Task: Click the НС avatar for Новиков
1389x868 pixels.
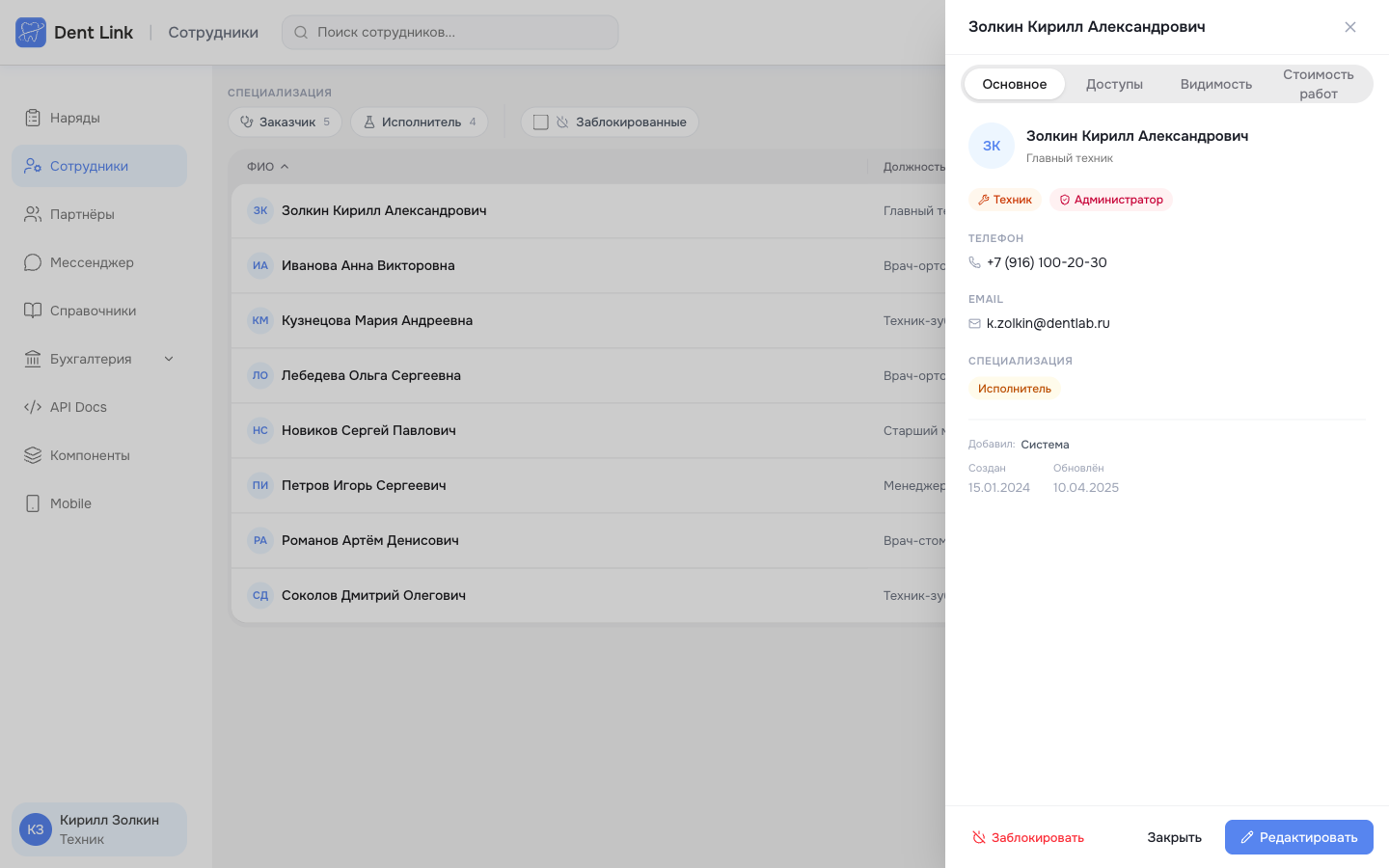Action: [260, 430]
